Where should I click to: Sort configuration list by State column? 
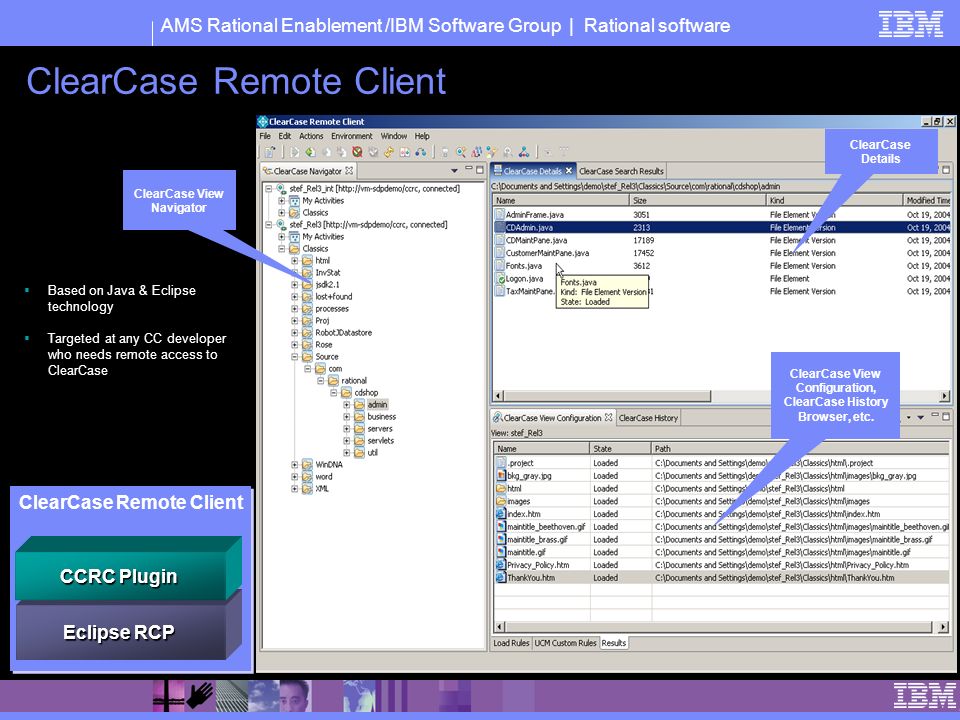click(x=621, y=449)
